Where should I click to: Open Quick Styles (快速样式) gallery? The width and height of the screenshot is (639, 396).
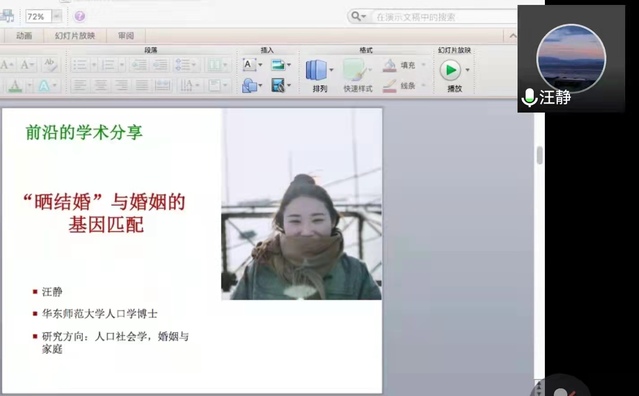[354, 70]
